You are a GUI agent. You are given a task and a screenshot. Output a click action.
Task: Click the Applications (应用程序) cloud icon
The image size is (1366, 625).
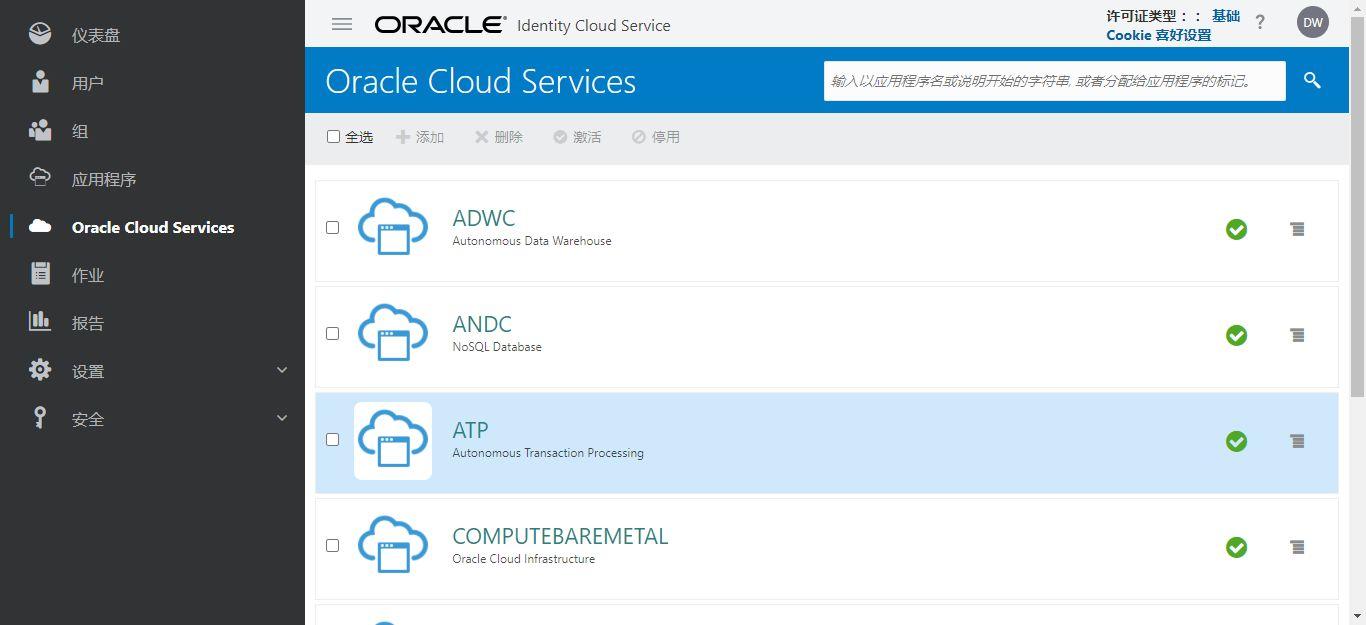[40, 178]
